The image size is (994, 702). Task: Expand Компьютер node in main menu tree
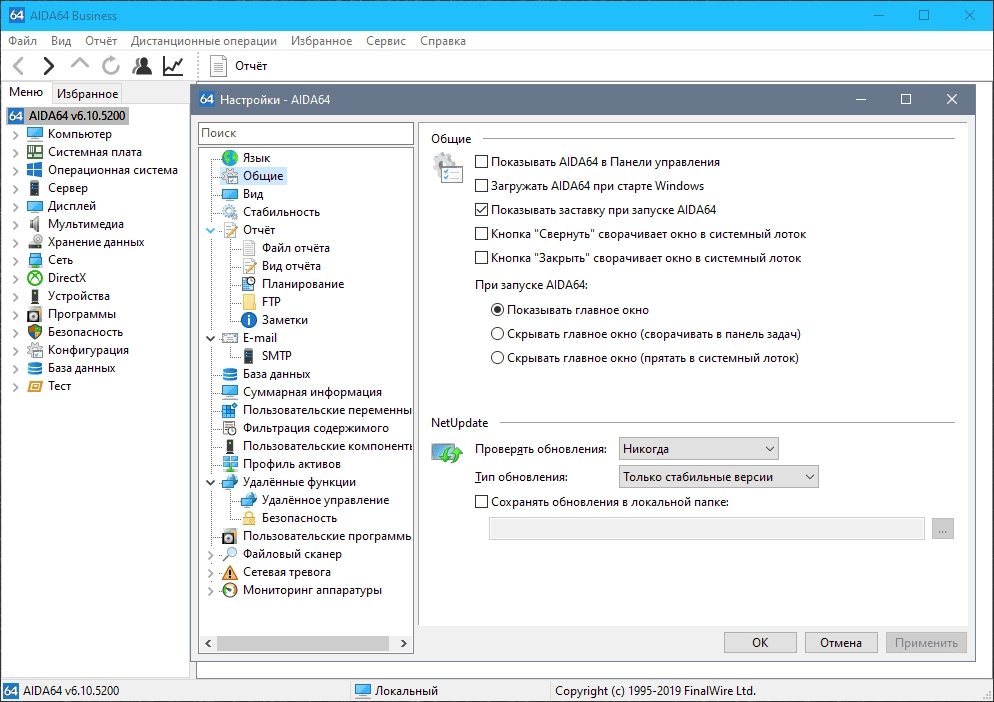point(16,134)
